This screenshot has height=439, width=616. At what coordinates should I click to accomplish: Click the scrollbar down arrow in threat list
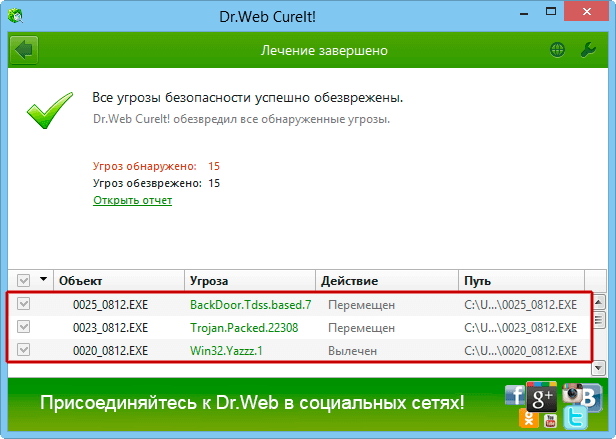pyautogui.click(x=598, y=368)
